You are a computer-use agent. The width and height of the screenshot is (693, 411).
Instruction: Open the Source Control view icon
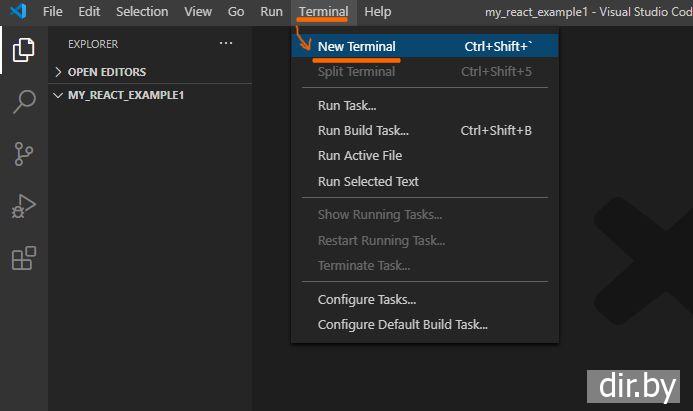[x=24, y=154]
